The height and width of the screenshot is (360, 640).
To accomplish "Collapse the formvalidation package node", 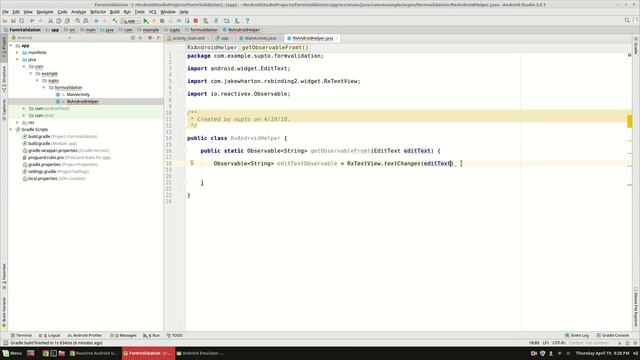I will point(44,87).
